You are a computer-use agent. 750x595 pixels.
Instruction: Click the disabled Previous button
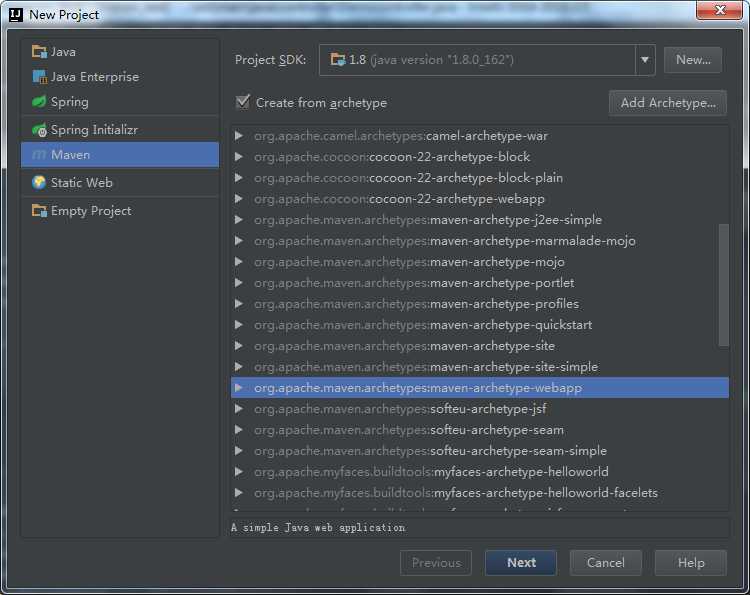click(436, 562)
